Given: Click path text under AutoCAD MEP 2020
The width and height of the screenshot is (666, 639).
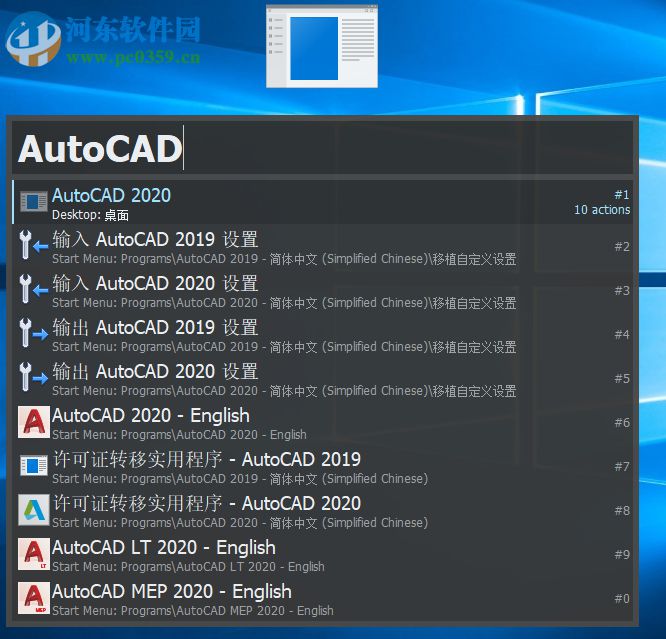Looking at the screenshot, I should [192, 611].
